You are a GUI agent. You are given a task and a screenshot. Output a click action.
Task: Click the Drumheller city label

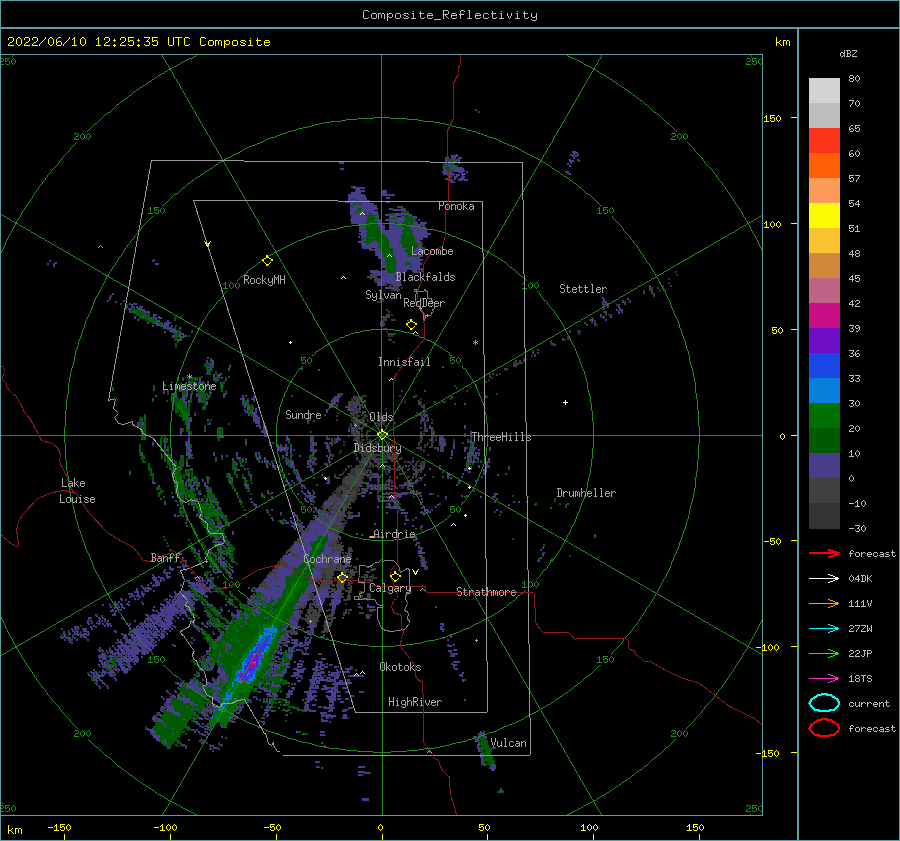pyautogui.click(x=586, y=493)
